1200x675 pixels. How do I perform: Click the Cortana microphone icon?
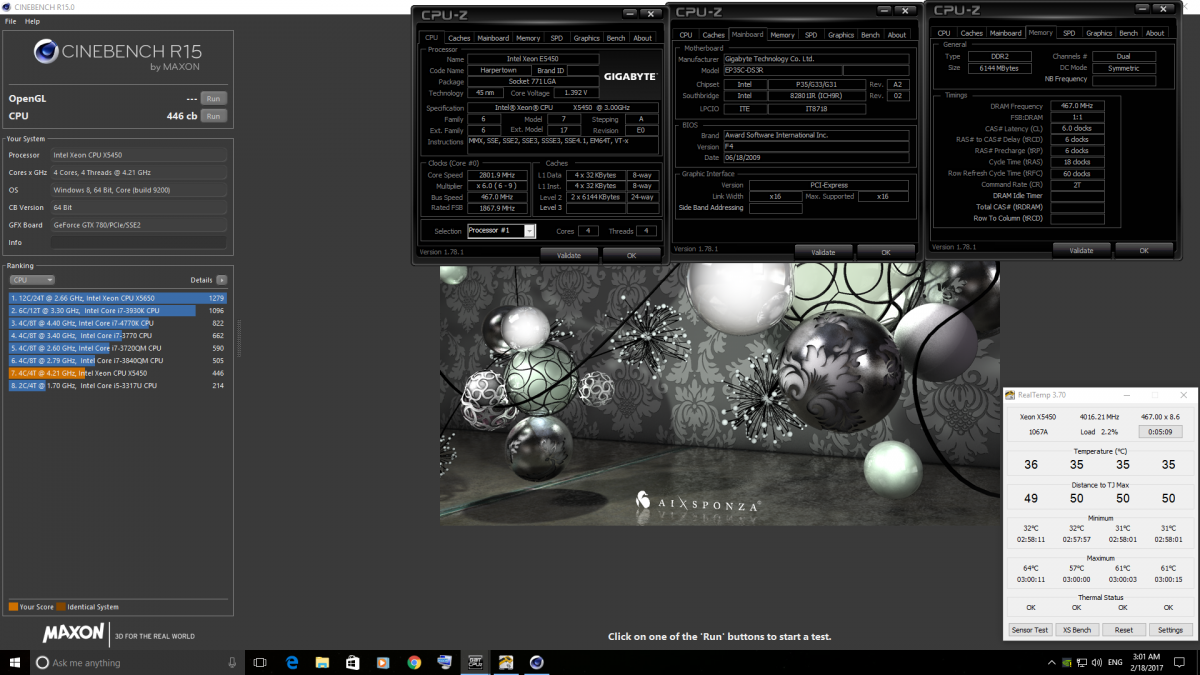tap(232, 662)
